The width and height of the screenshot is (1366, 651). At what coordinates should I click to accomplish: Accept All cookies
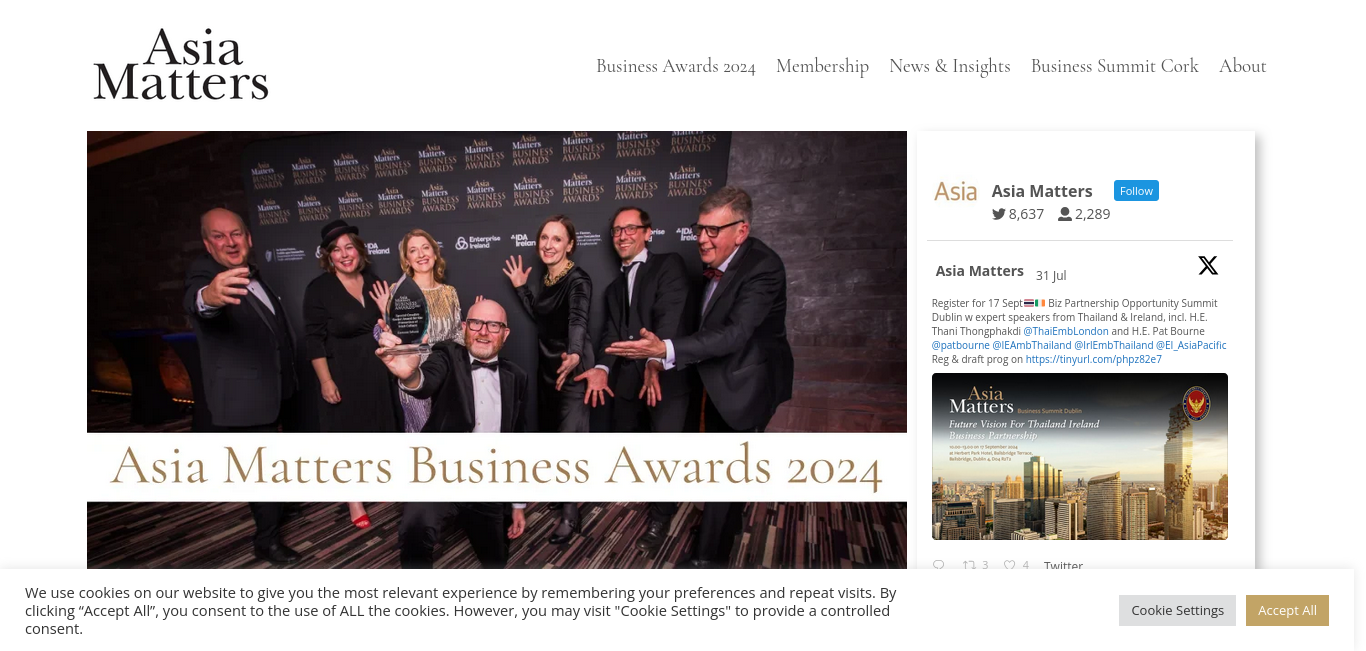coord(1287,610)
